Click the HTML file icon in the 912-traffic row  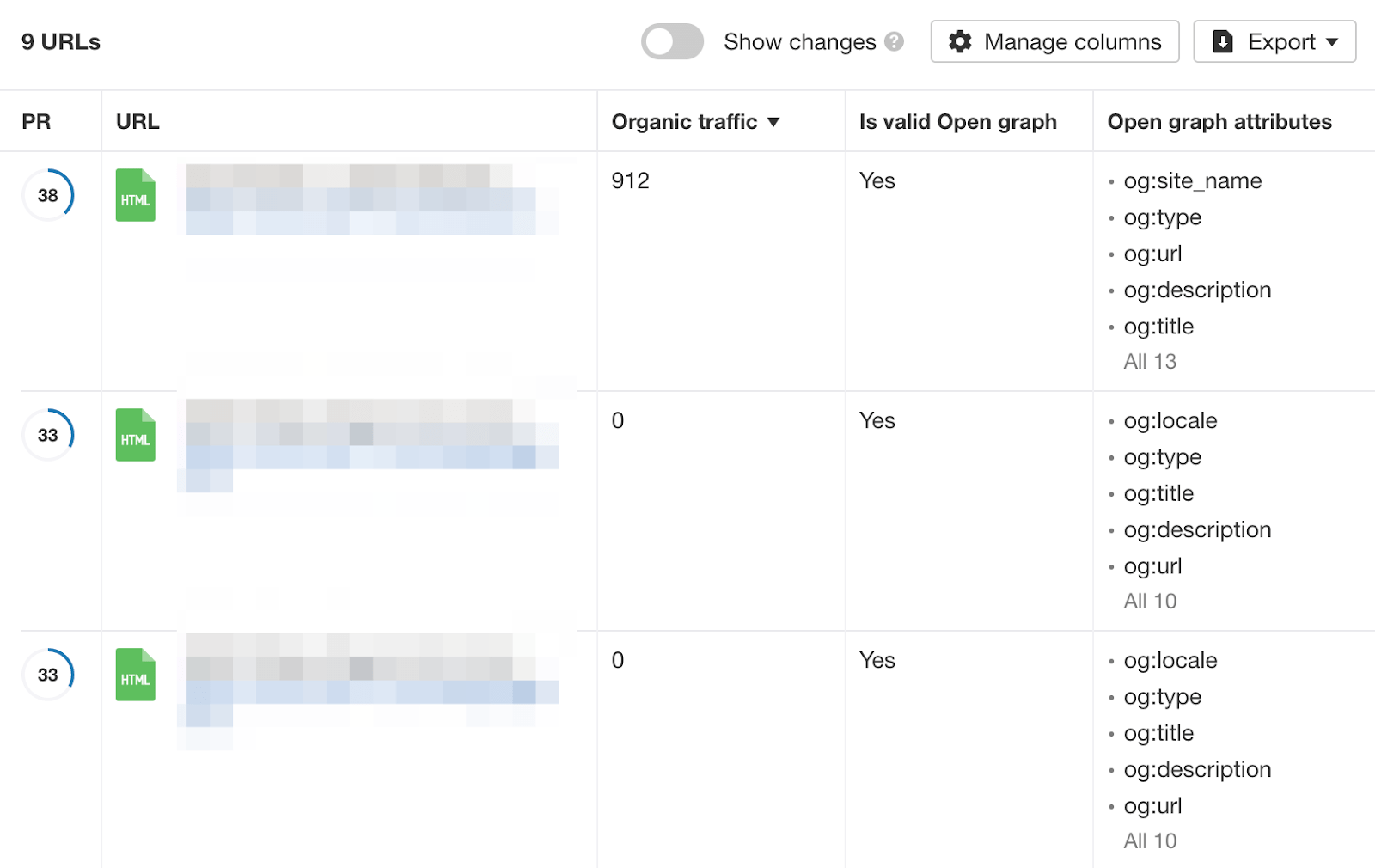136,195
